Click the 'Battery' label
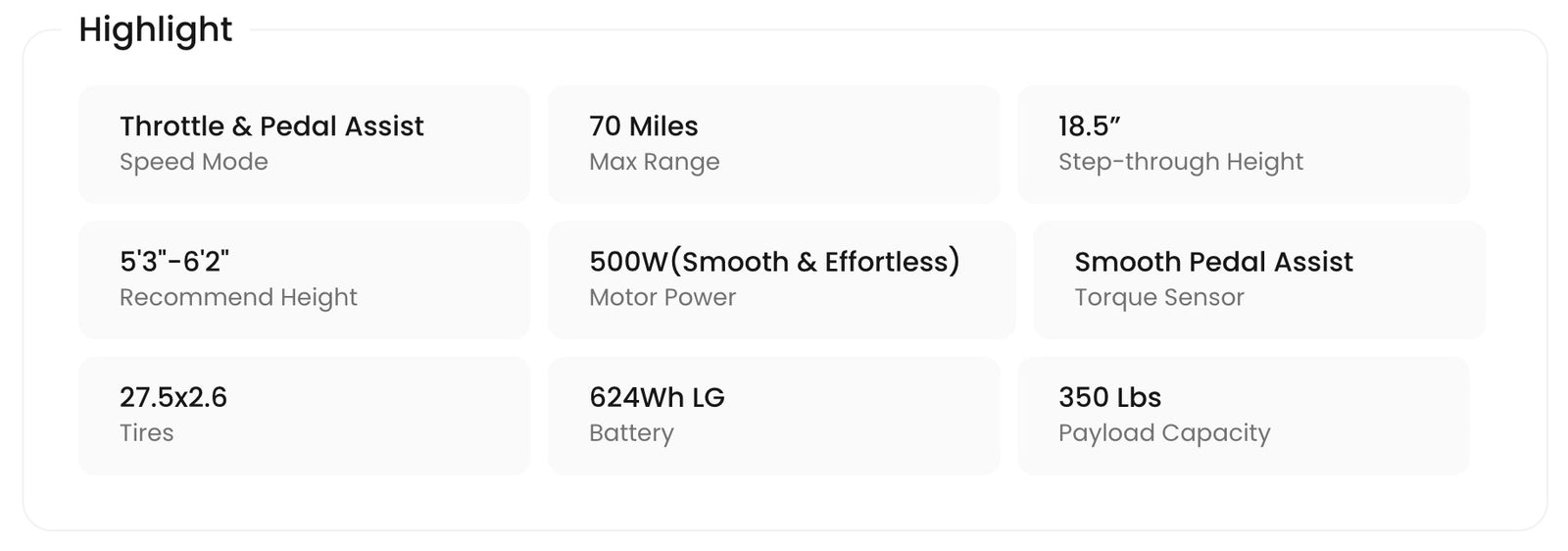This screenshot has width=1568, height=551. (631, 432)
